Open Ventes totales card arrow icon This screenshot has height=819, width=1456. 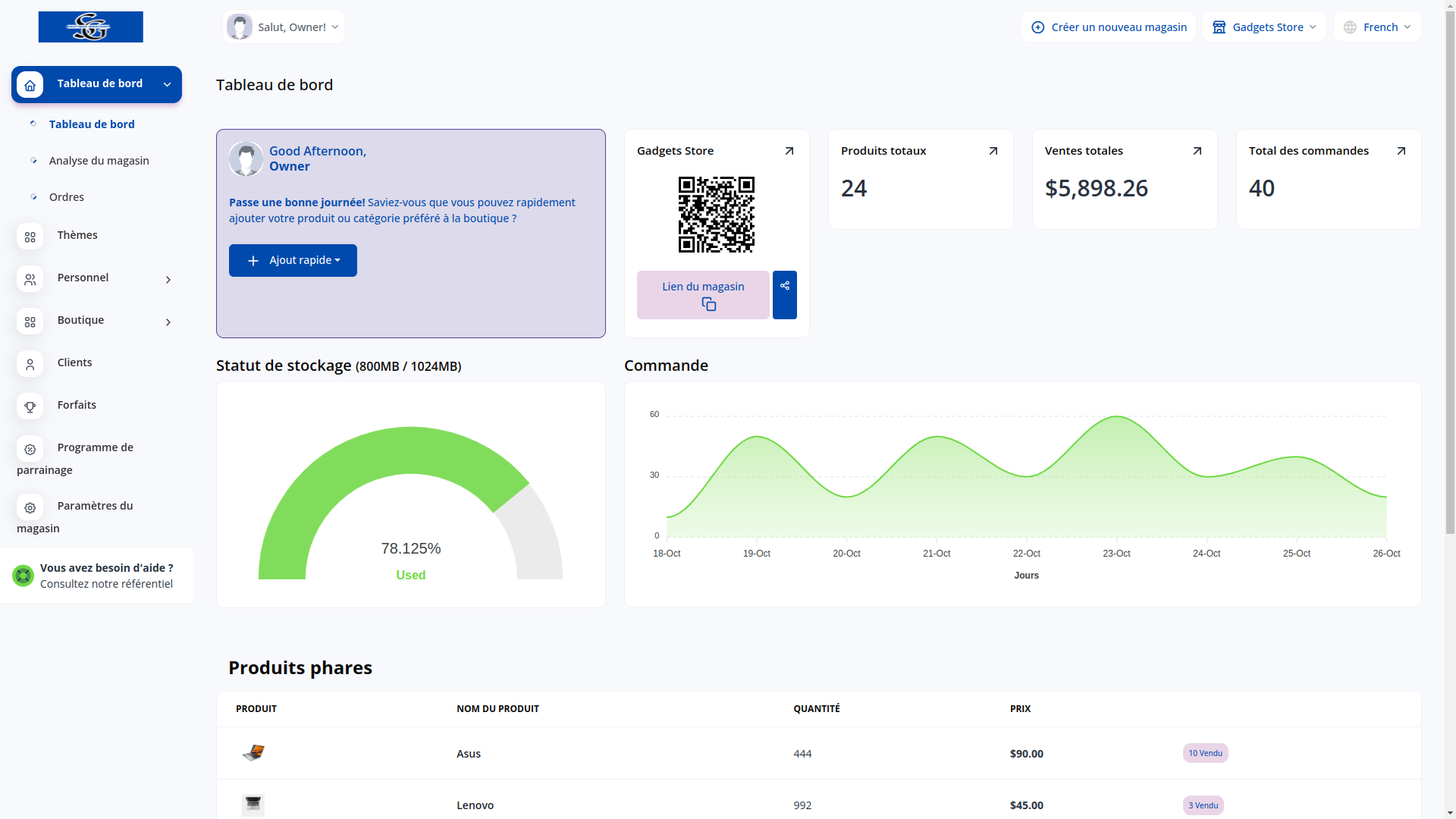[1197, 151]
